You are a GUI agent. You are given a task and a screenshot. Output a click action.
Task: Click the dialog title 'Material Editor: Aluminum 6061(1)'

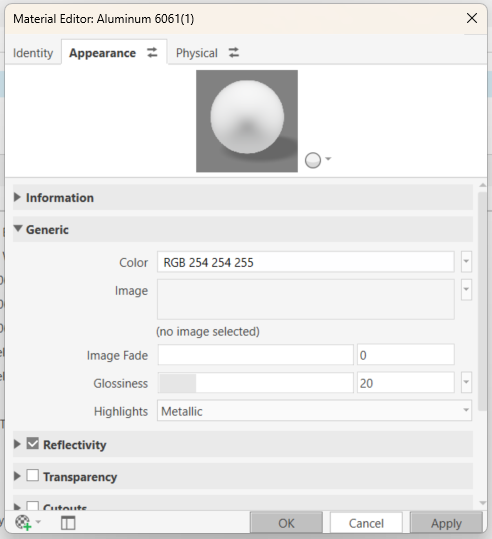[x=103, y=19]
